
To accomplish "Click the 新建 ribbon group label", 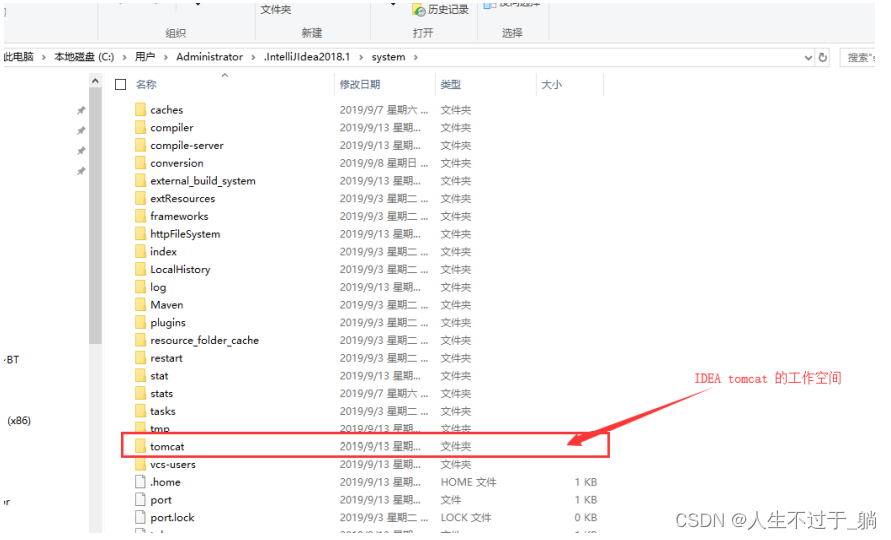I will point(311,33).
